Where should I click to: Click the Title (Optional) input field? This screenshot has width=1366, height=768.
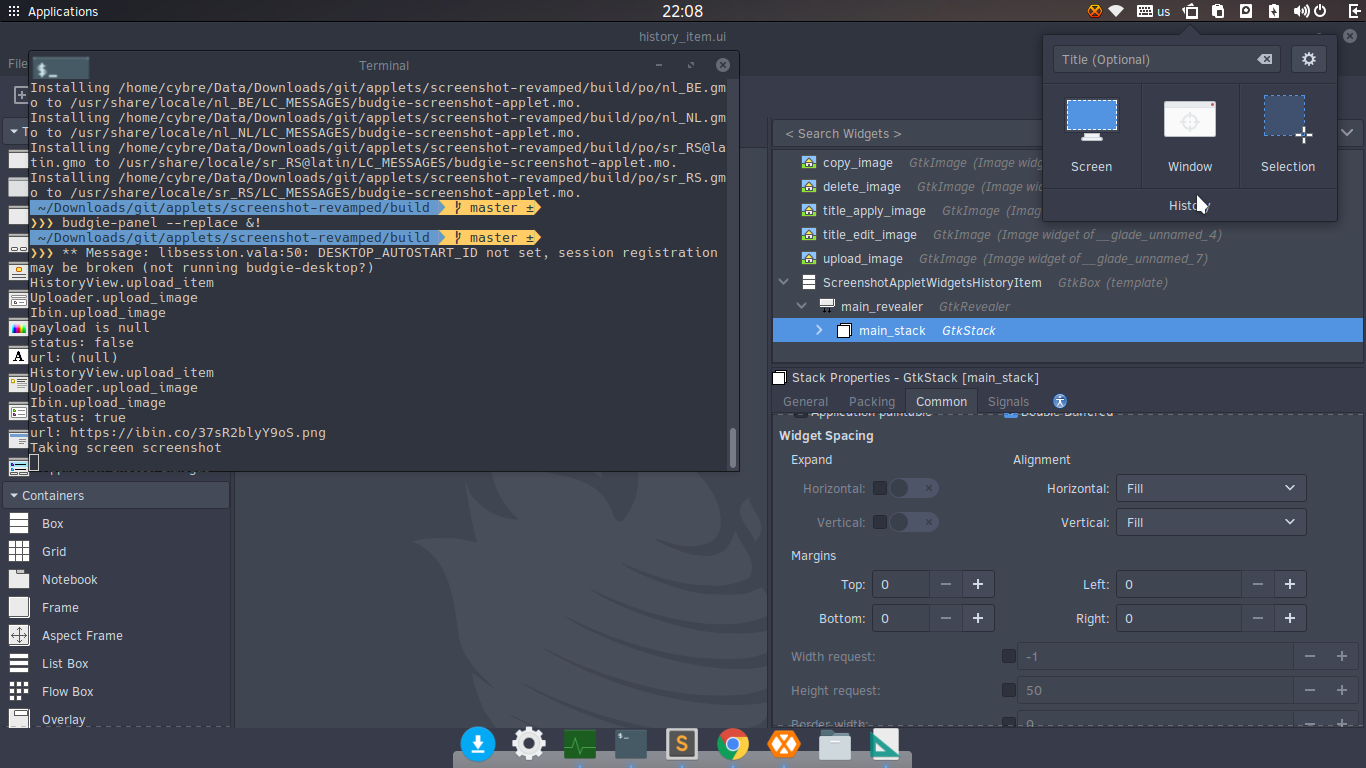pyautogui.click(x=1154, y=59)
